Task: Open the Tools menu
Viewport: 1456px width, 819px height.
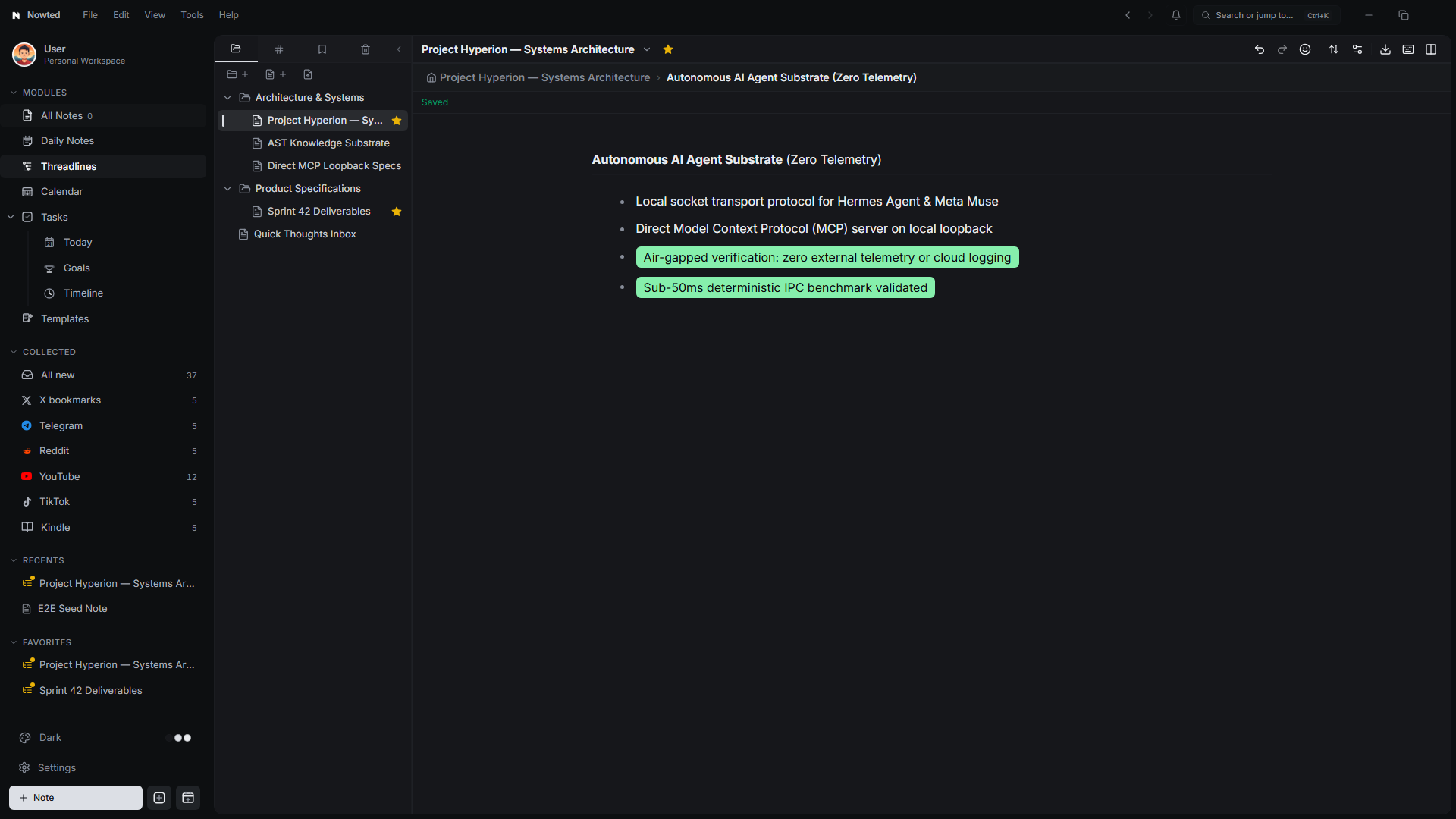Action: point(192,15)
